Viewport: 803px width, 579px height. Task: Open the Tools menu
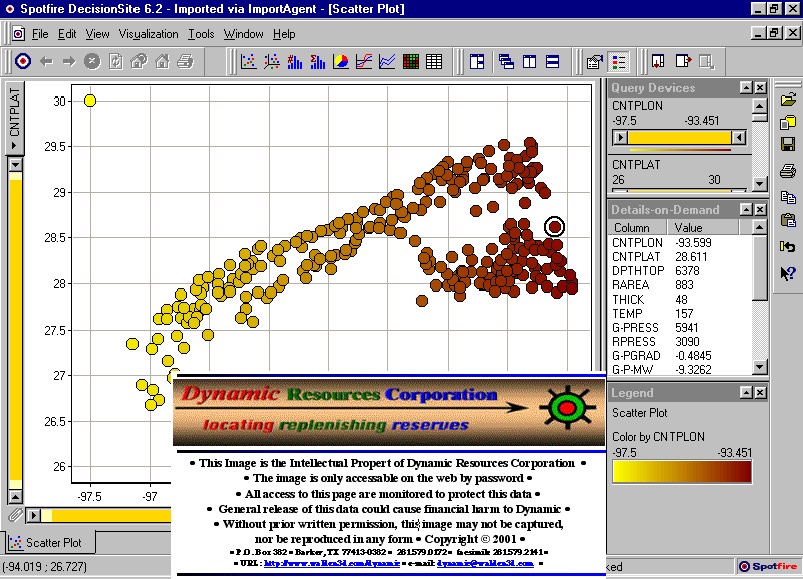point(201,34)
